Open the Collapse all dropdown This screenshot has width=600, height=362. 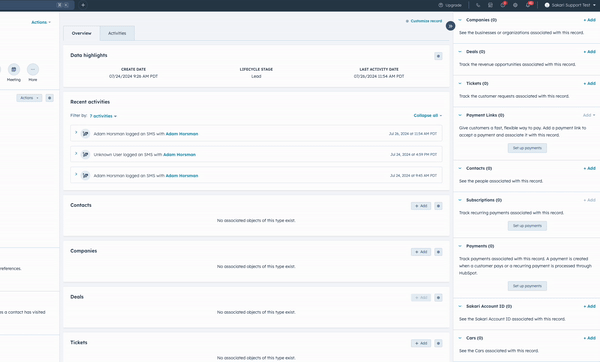[427, 115]
